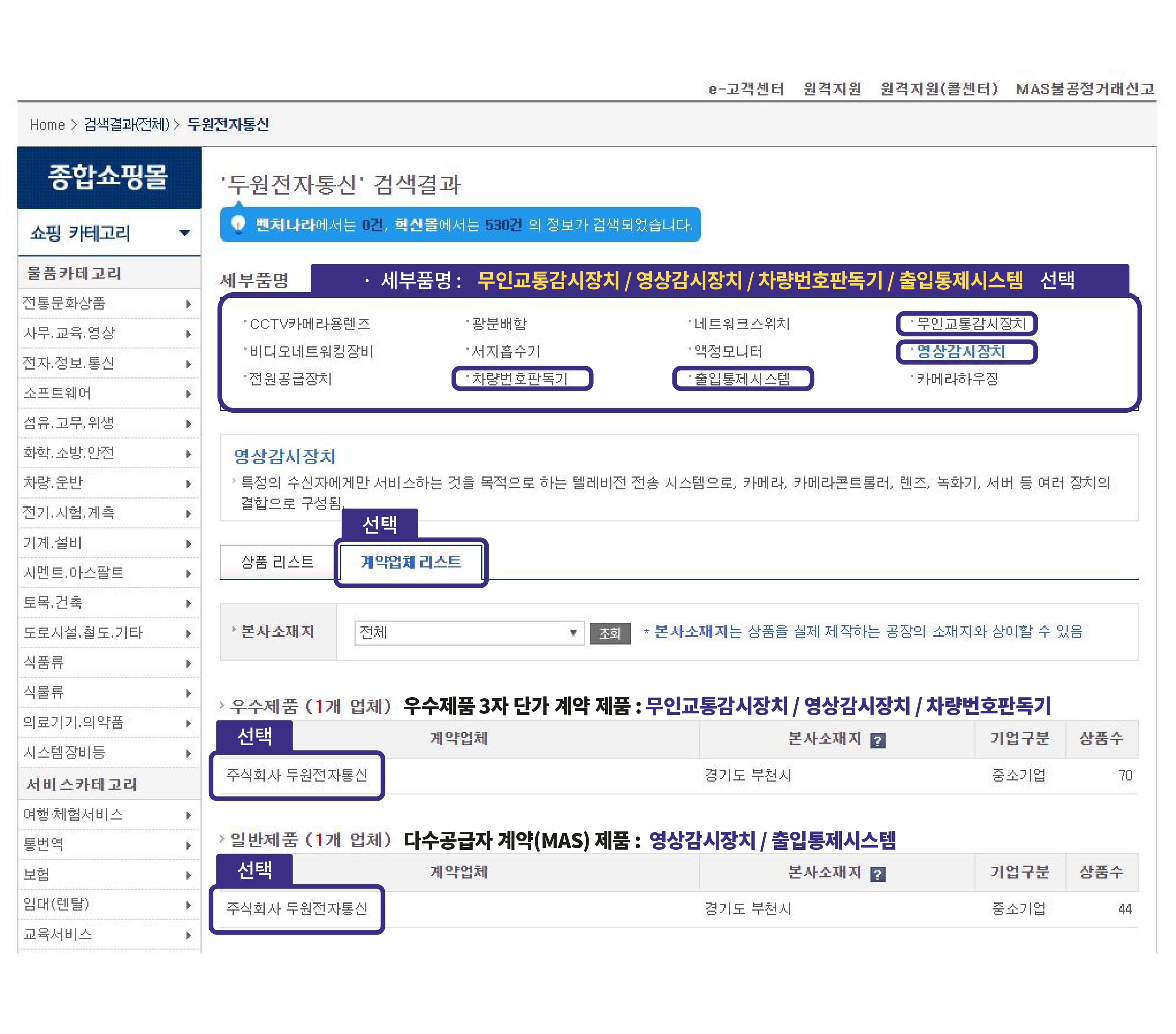Screen dimensions: 1176x1034
Task: Open 주식회사 두원전자통신 under 우수제품
Action: tap(297, 776)
